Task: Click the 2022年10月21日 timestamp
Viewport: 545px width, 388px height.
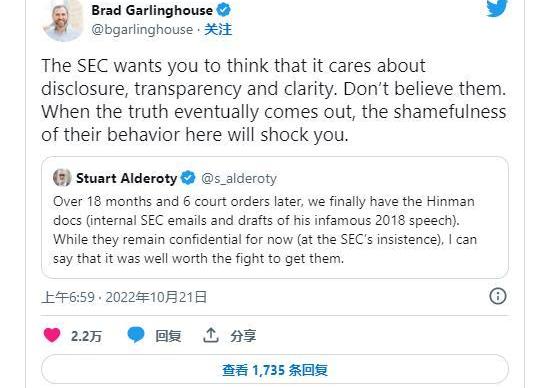Action: pyautogui.click(x=156, y=297)
